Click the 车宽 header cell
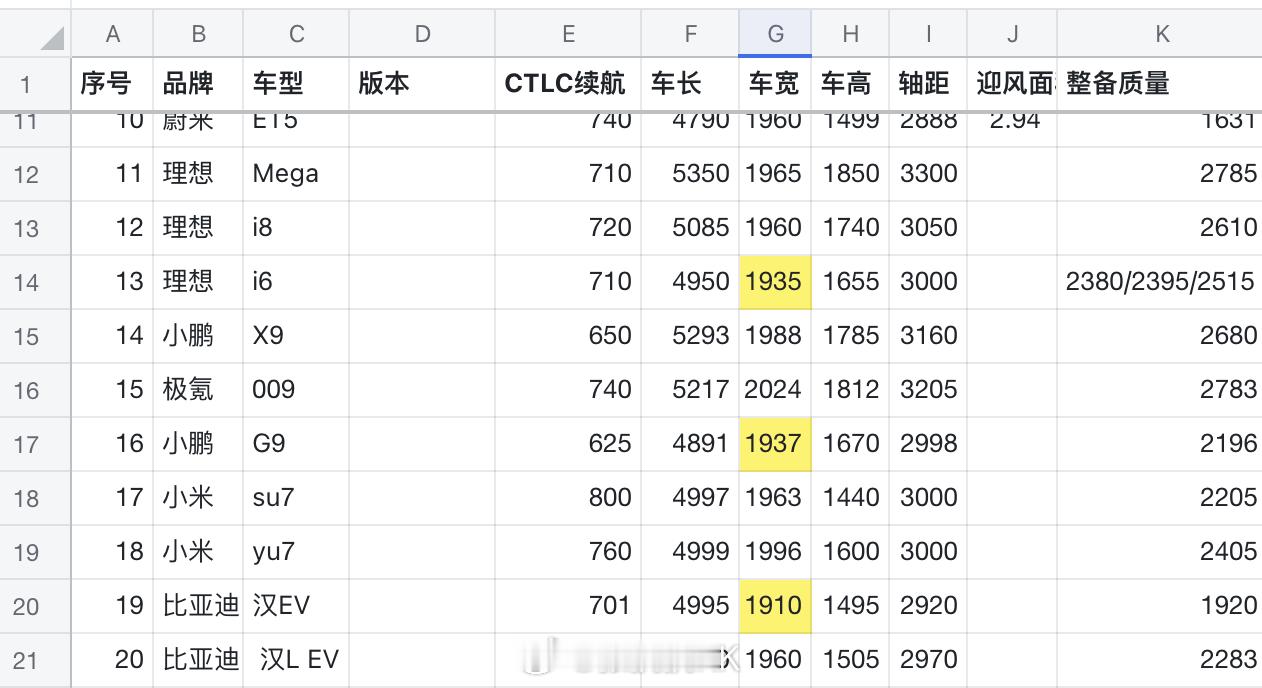 [x=775, y=84]
